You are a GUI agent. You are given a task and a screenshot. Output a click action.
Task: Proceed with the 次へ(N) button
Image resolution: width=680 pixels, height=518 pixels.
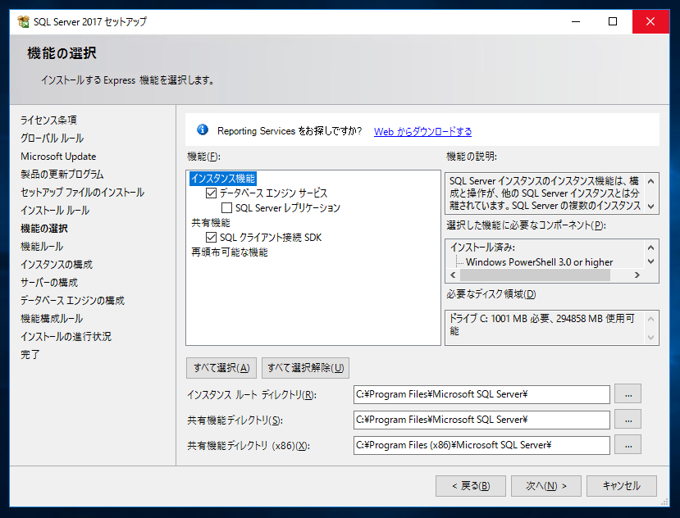coord(546,486)
